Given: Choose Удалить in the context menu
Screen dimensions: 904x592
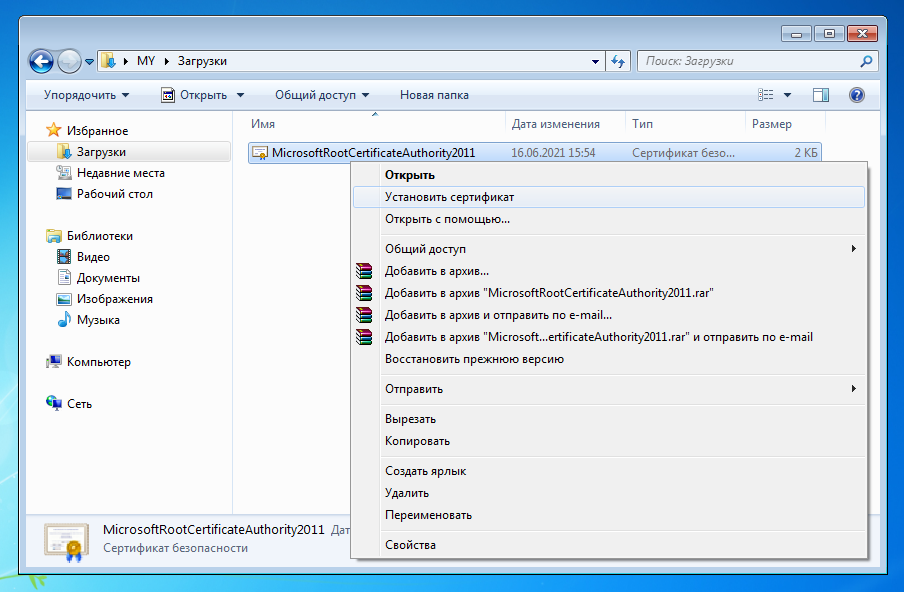Looking at the screenshot, I should pos(608,493).
